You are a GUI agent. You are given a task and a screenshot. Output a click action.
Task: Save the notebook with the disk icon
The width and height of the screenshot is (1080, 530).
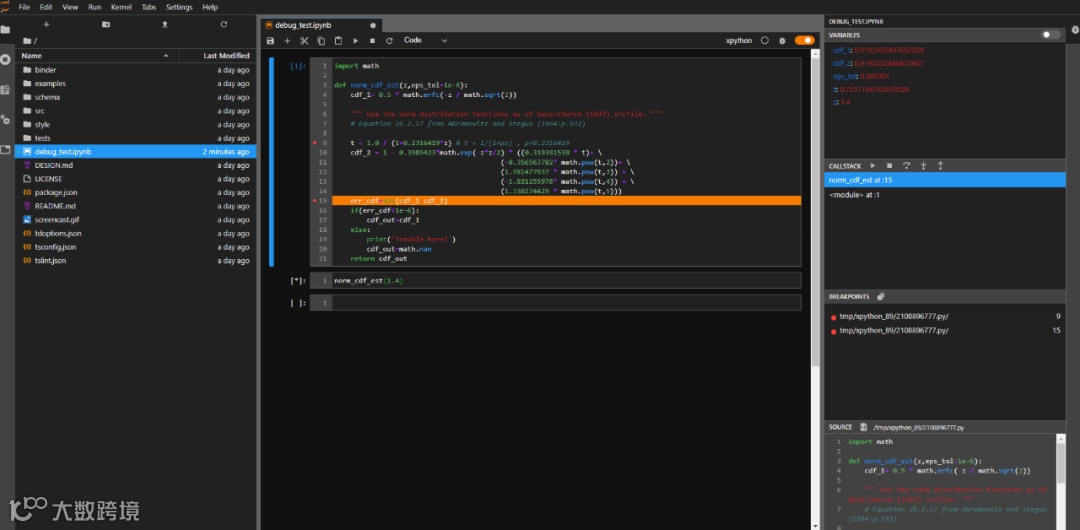(270, 41)
